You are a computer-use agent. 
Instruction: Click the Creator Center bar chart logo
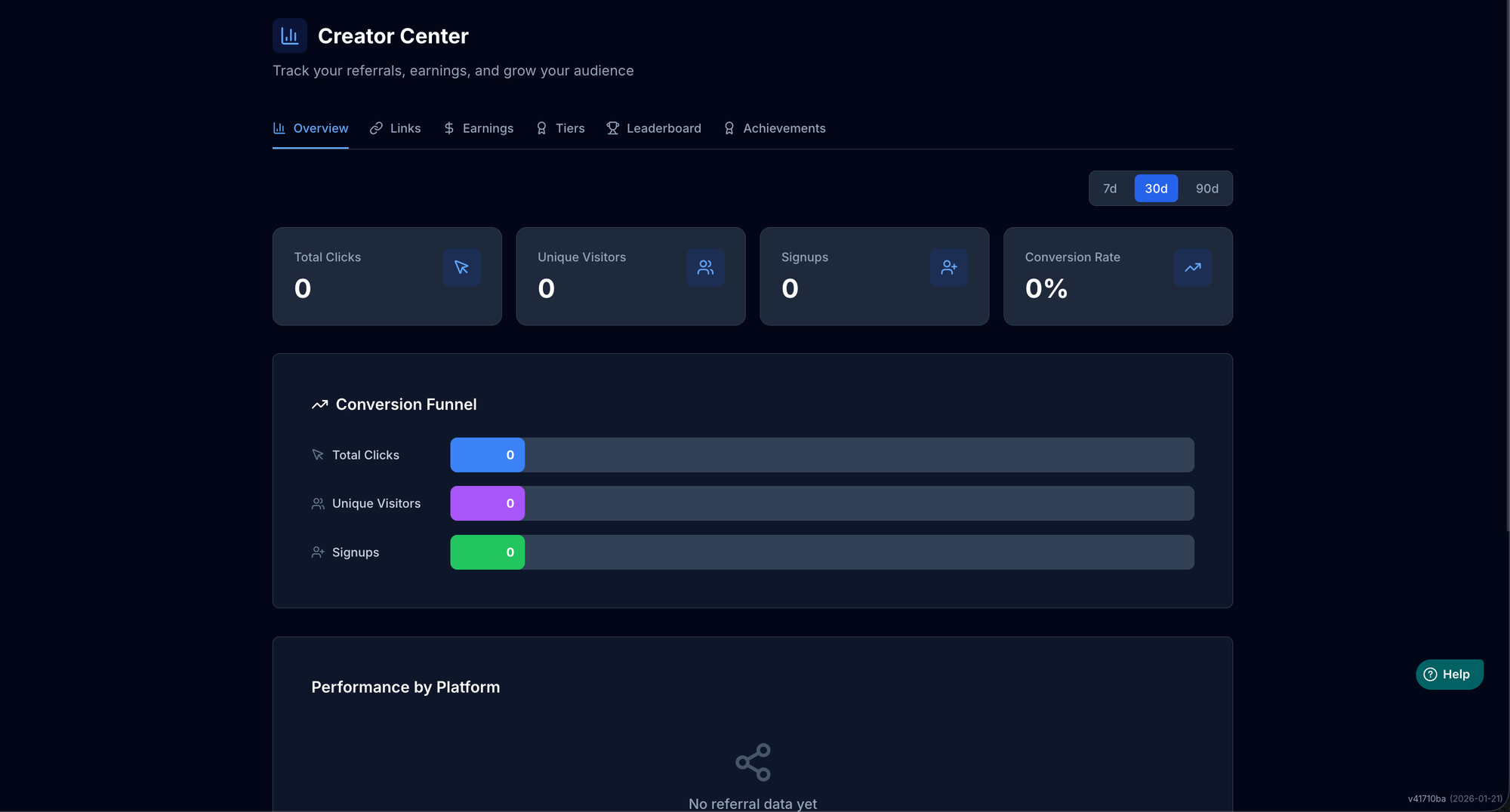(x=289, y=35)
